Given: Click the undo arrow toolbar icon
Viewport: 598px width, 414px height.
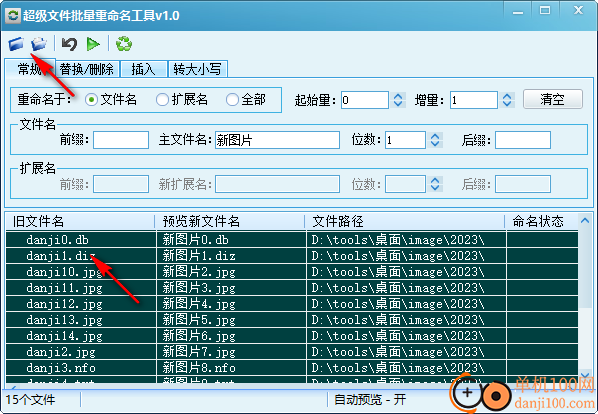Looking at the screenshot, I should point(69,44).
